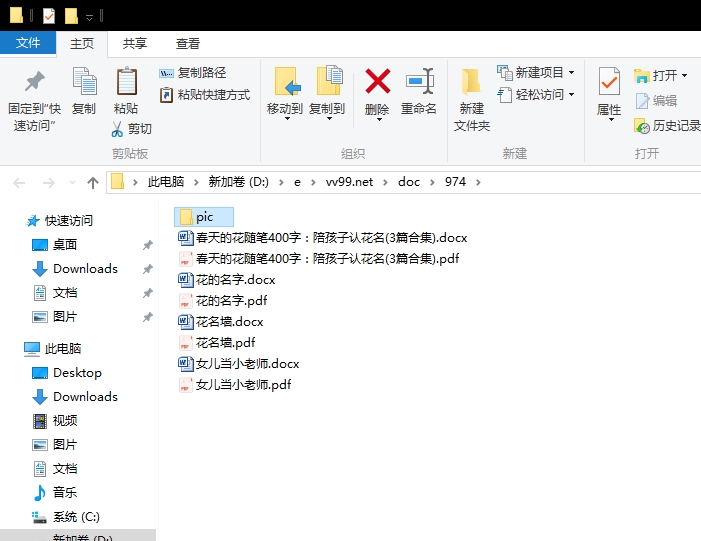
Task: Open pinned 桌面 in Quick access
Action: (x=55, y=245)
